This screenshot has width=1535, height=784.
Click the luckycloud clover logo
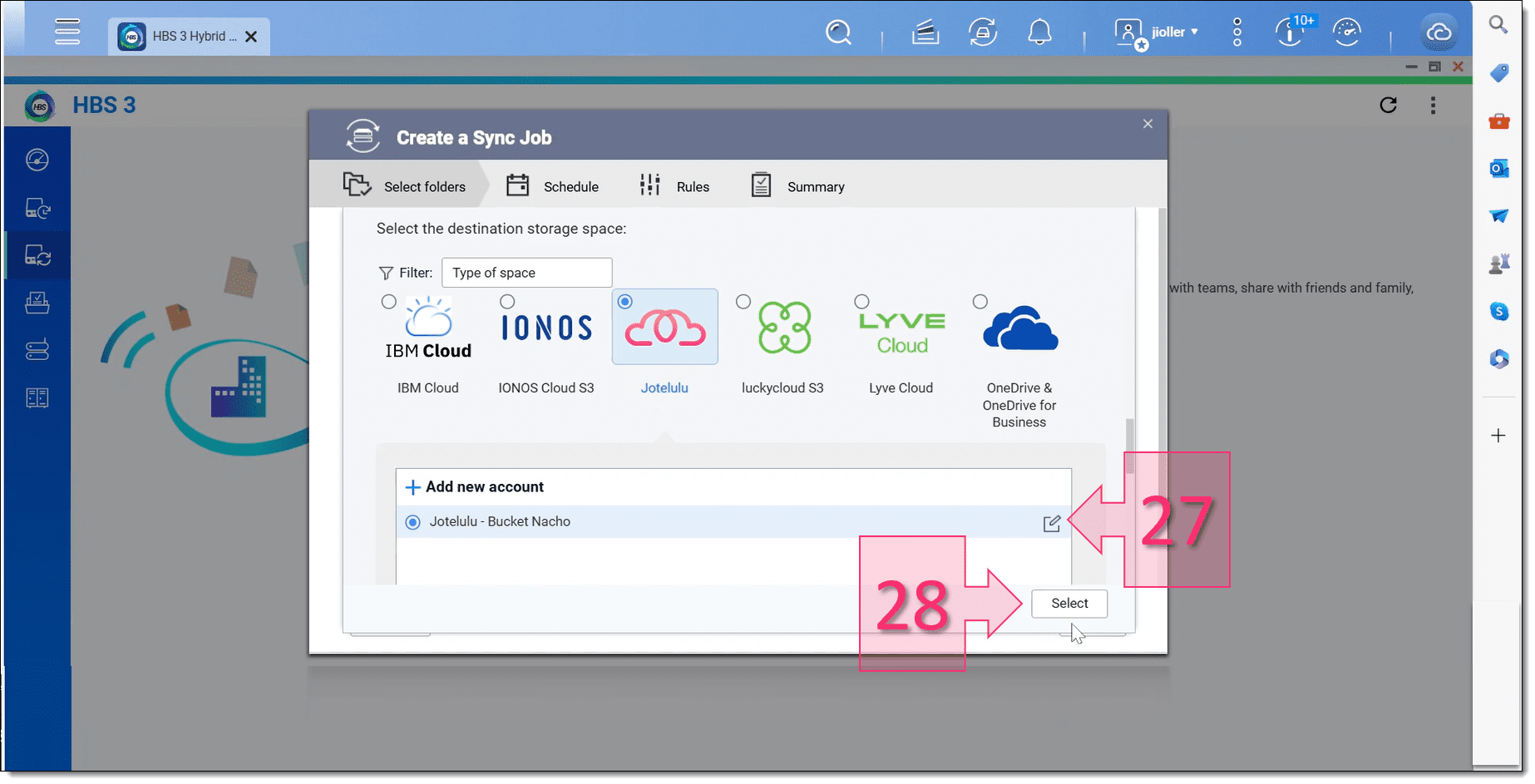(x=784, y=328)
